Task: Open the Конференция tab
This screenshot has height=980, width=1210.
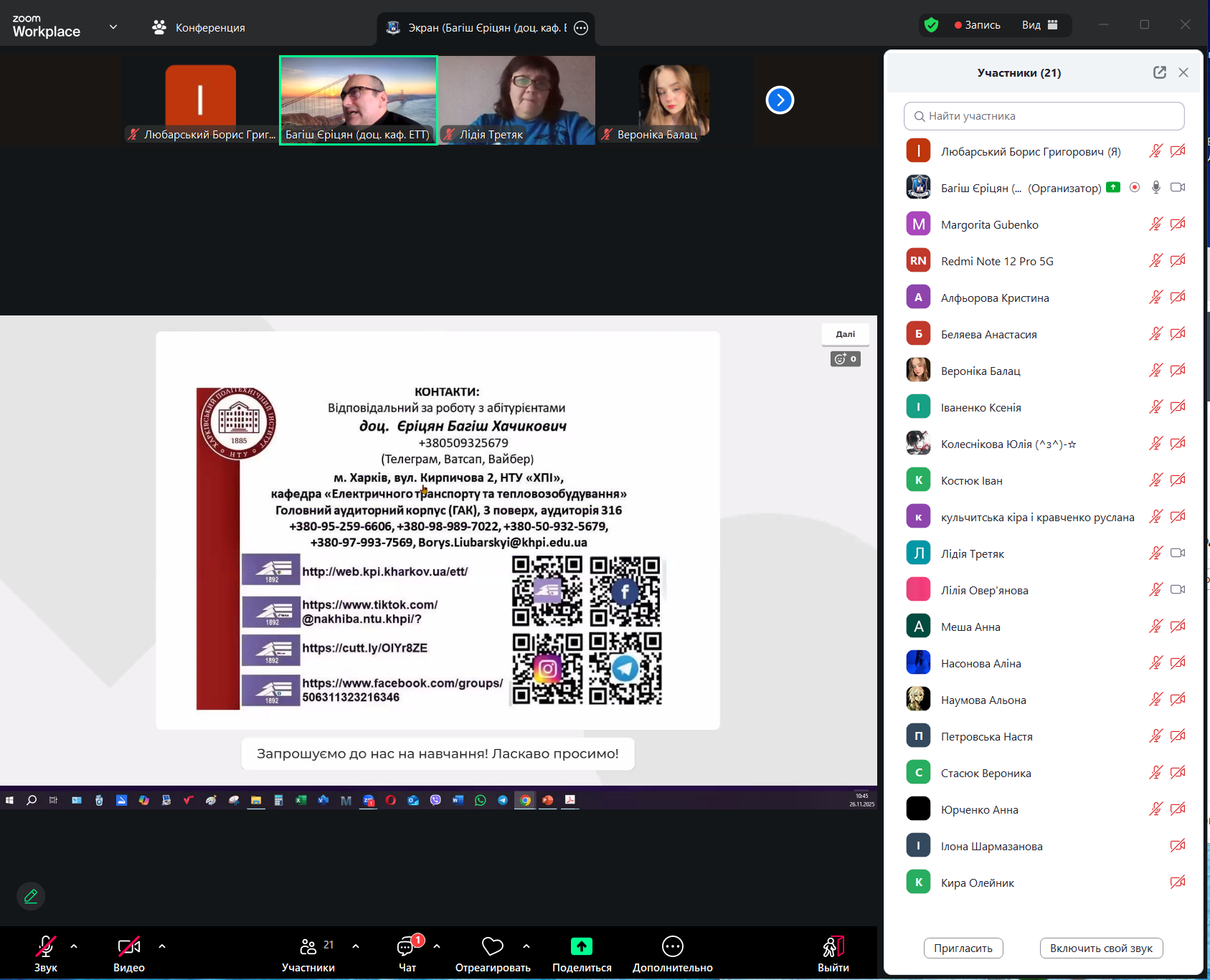Action: pos(199,27)
